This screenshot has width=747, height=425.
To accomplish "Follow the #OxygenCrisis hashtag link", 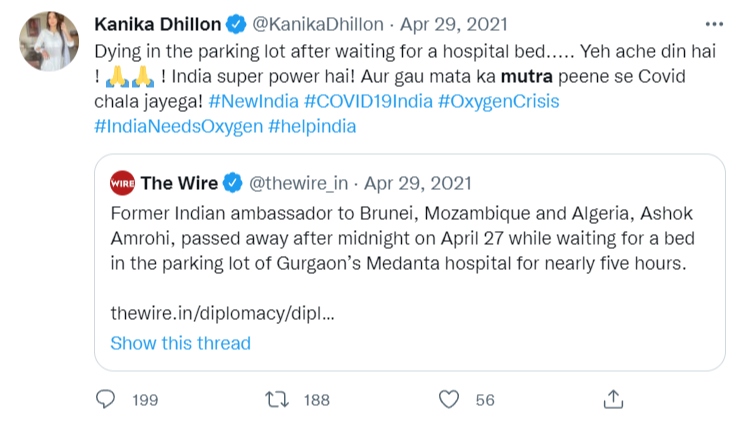I will coord(497,101).
